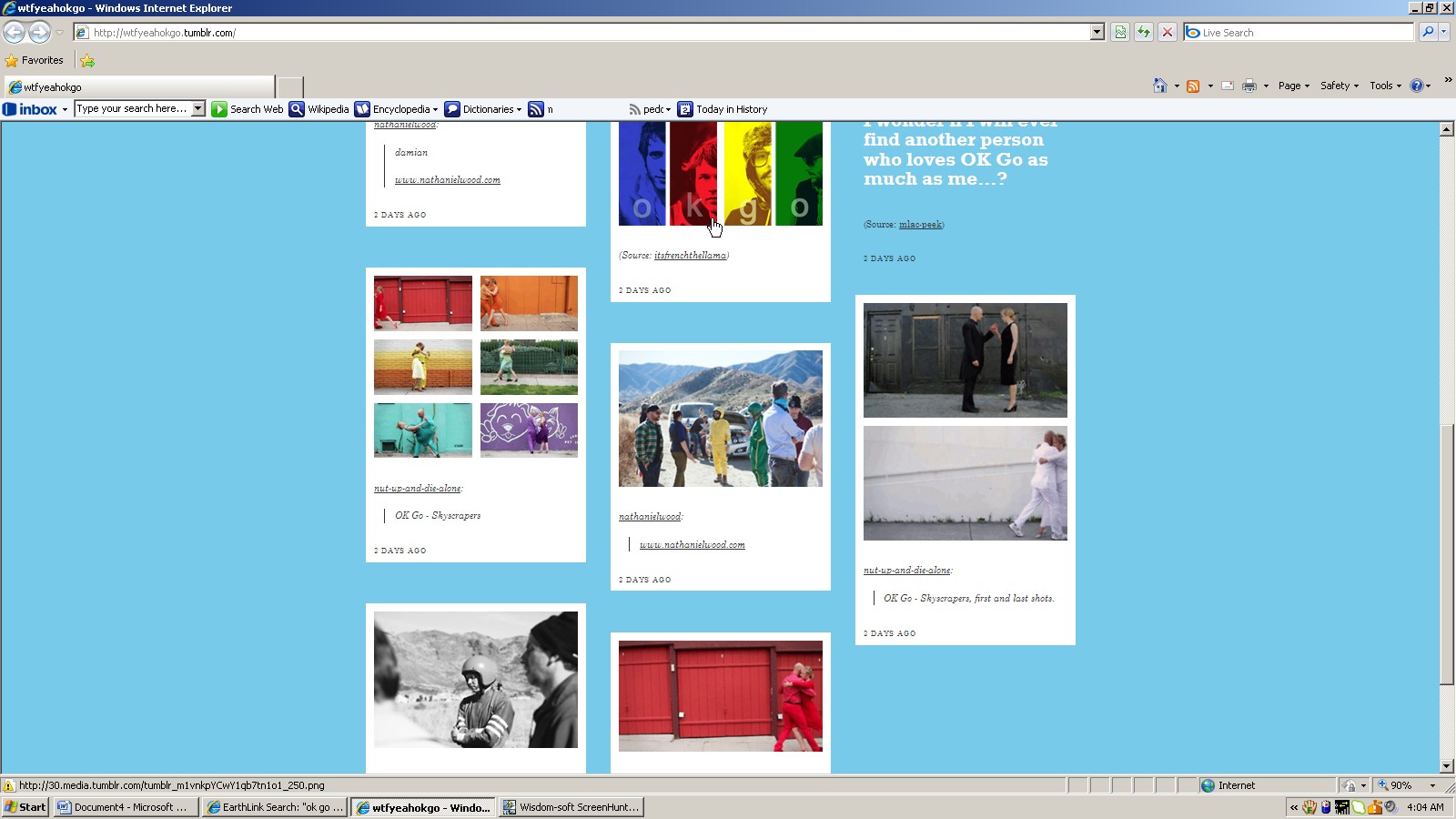Open a new blank tab
Image resolution: width=1456 pixels, height=819 pixels.
coord(289,87)
